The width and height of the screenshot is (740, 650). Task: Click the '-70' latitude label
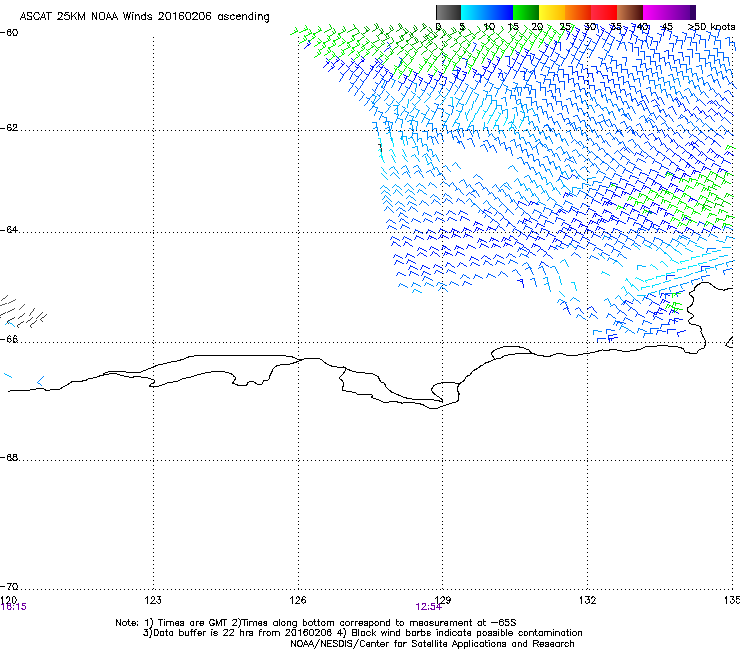pos(9,586)
